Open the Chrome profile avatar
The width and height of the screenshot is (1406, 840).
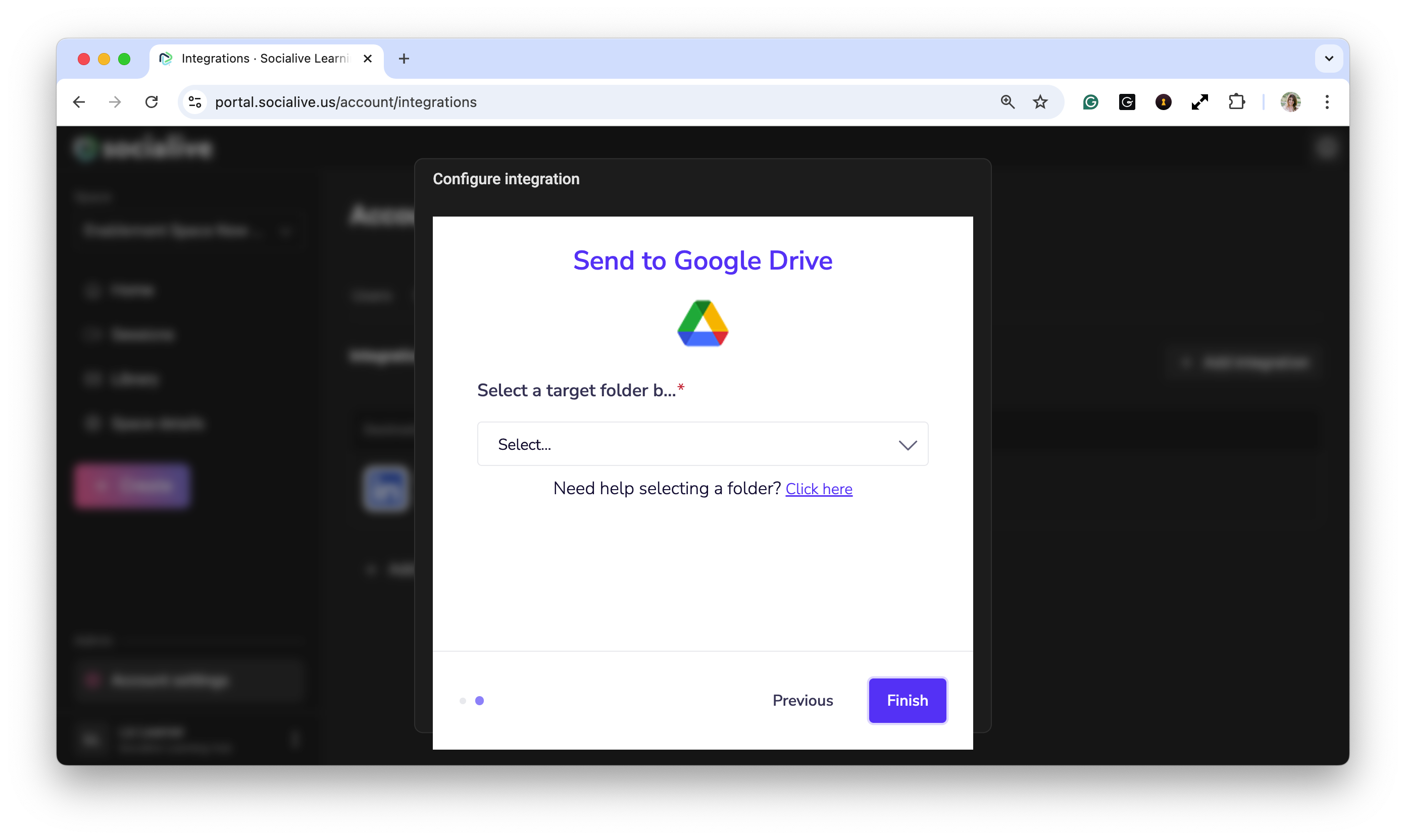pyautogui.click(x=1290, y=102)
